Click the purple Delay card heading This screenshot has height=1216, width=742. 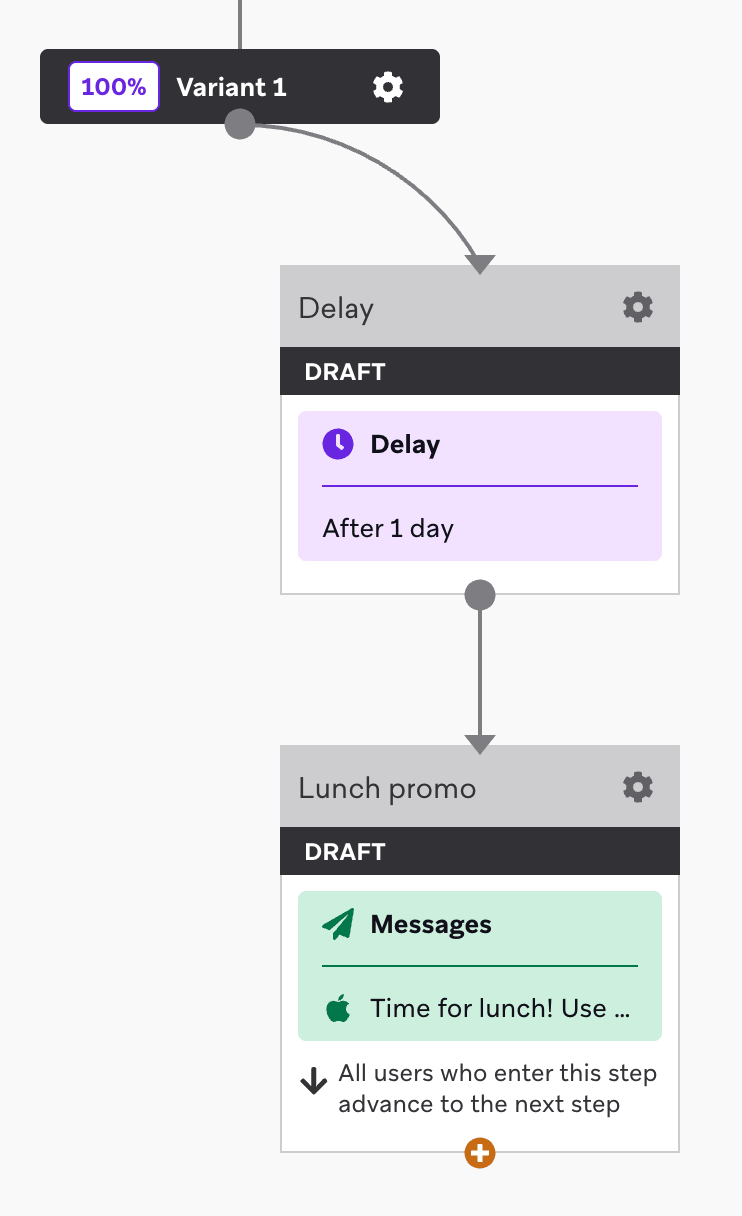tap(405, 445)
